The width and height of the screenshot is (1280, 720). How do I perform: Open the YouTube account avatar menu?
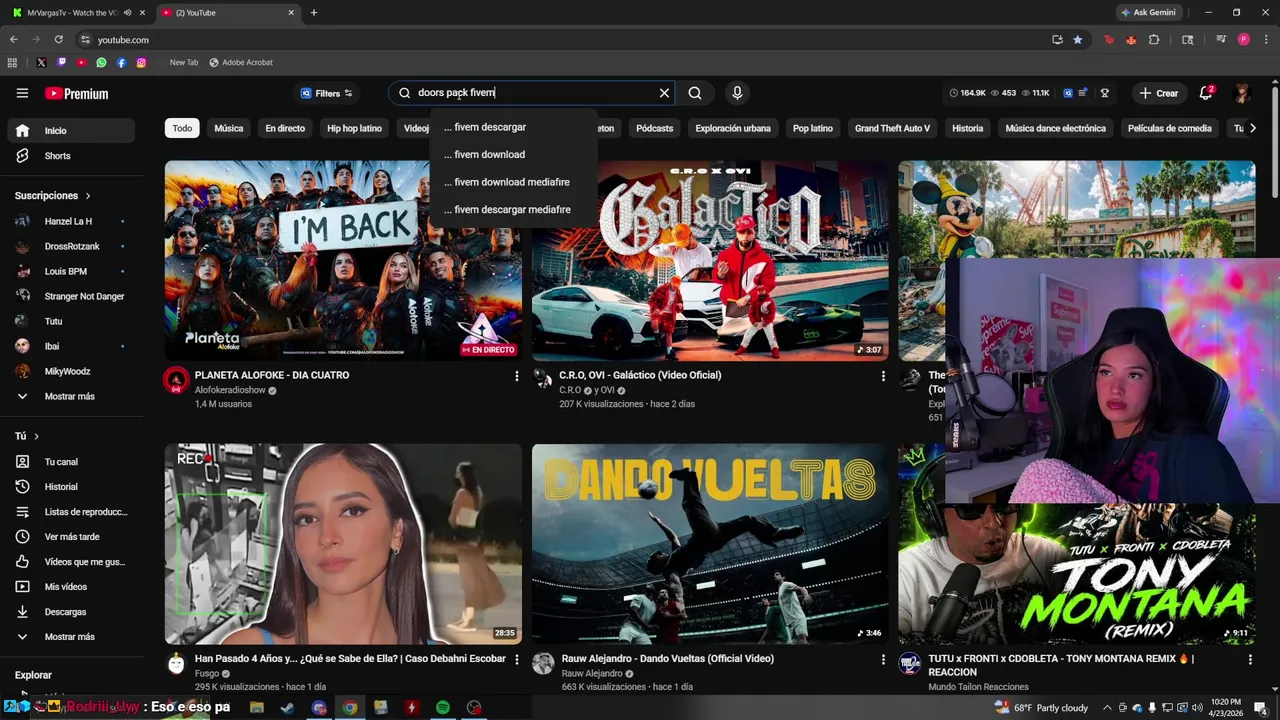point(1242,93)
